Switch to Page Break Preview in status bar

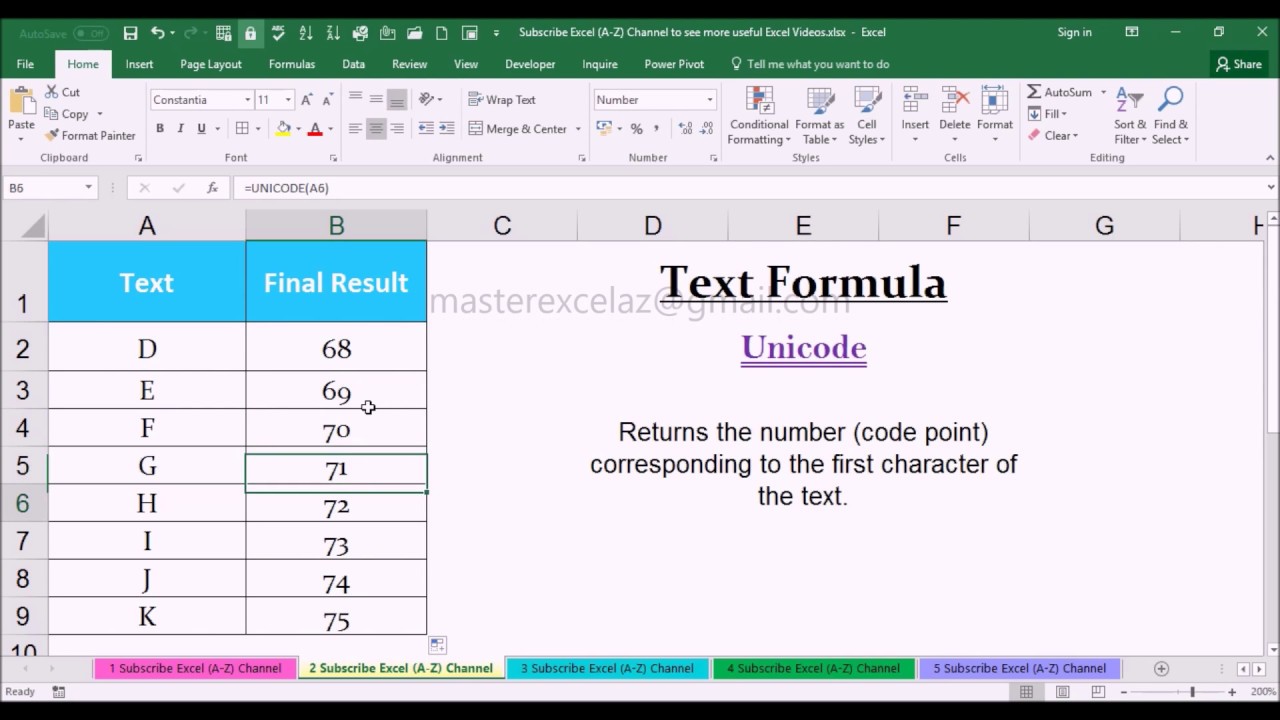pyautogui.click(x=1098, y=692)
